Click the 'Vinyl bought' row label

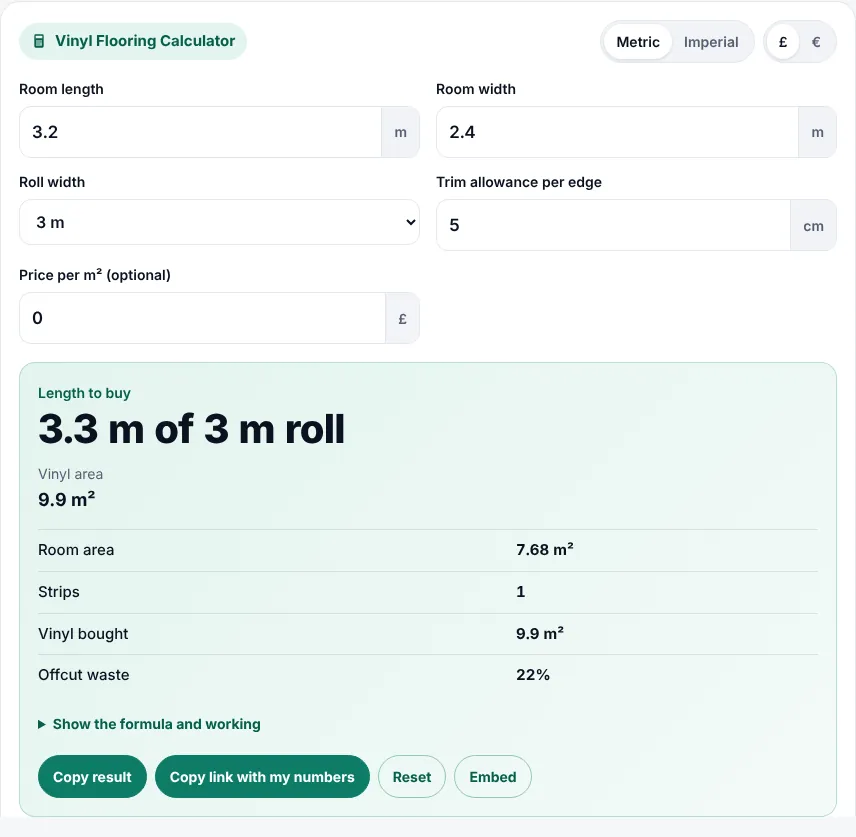83,633
